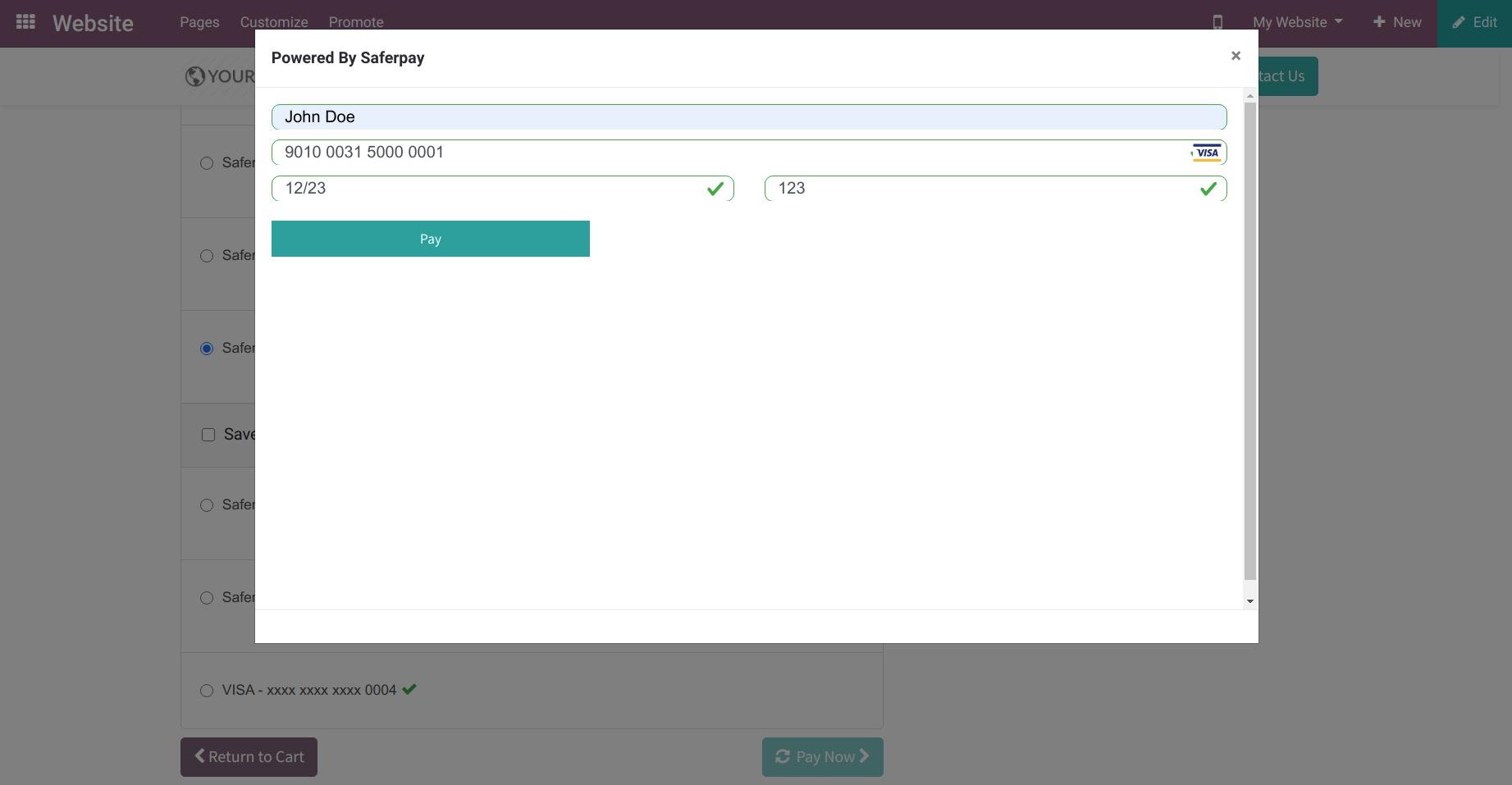Expand the My Website dropdown
Screen dimensions: 1512x785
1297,22
